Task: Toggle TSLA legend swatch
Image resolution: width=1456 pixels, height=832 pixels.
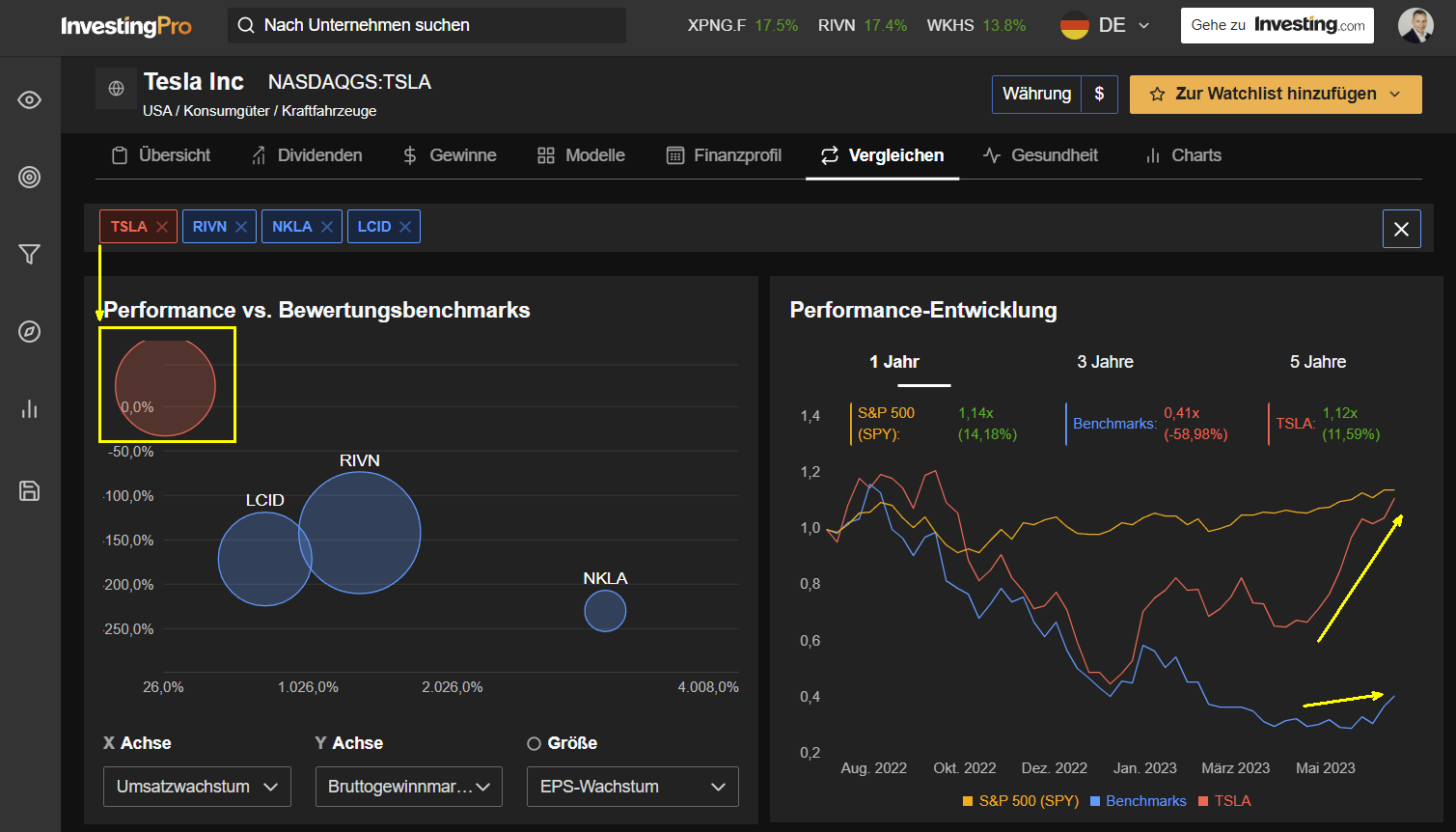Action: [1203, 801]
